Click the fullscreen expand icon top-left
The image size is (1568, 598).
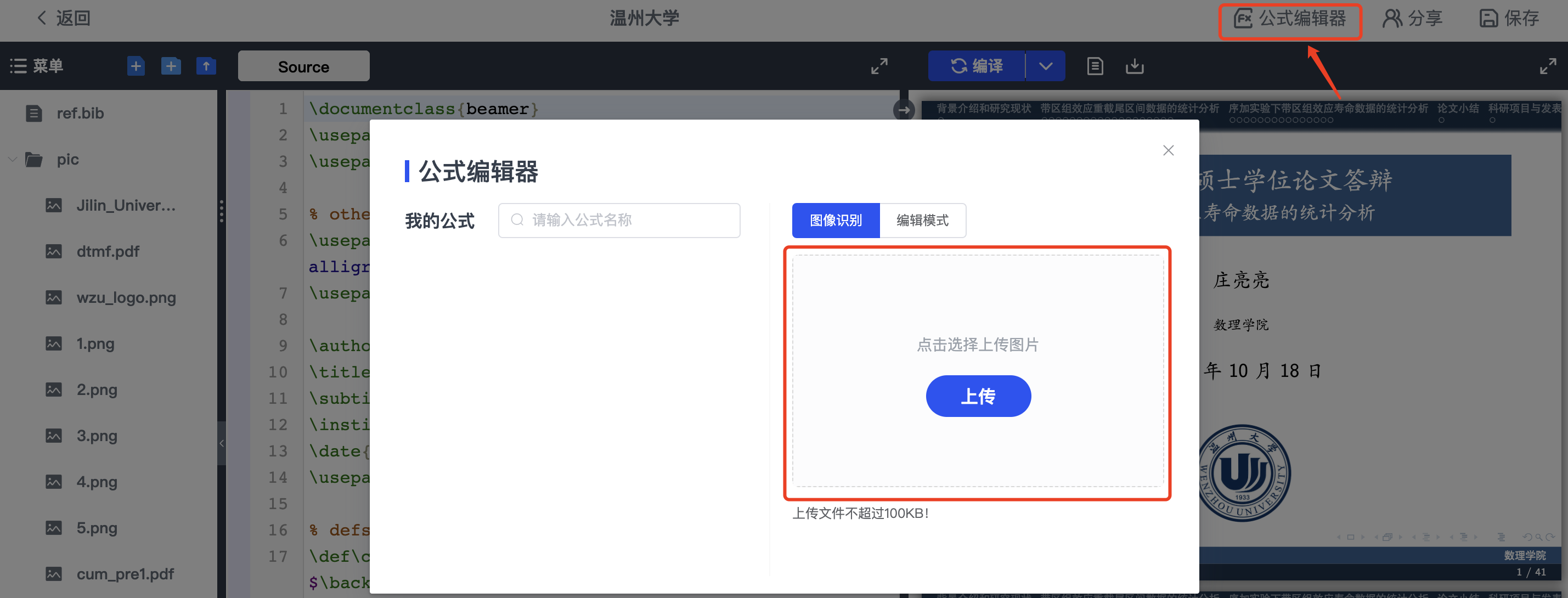pos(878,66)
